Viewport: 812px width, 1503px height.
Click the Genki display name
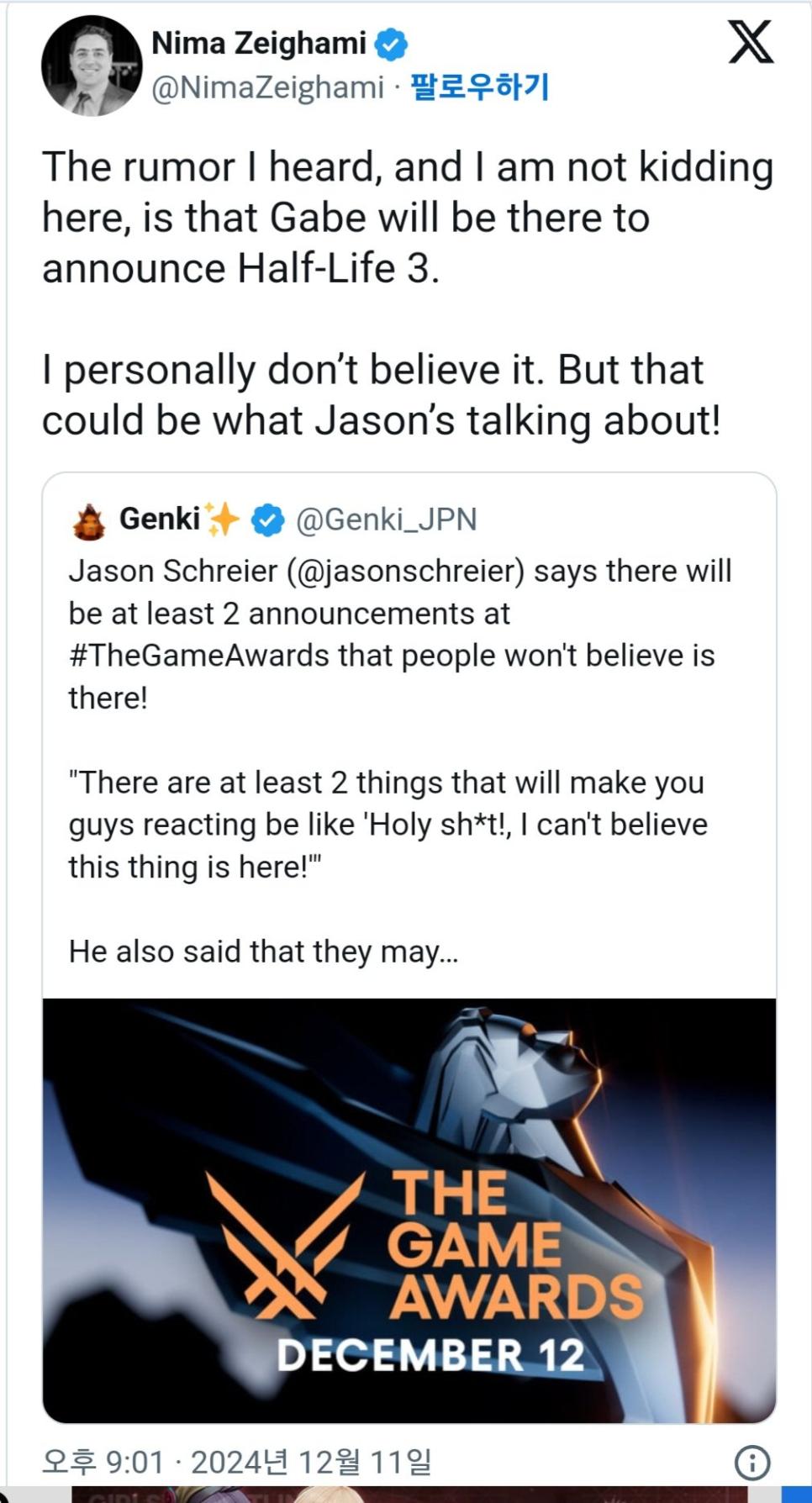coord(160,519)
